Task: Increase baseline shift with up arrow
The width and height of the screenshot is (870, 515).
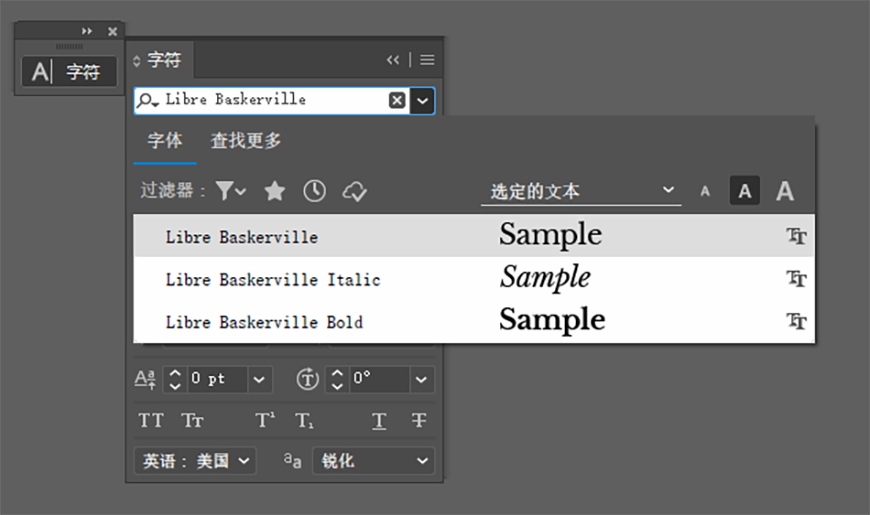Action: tap(175, 373)
